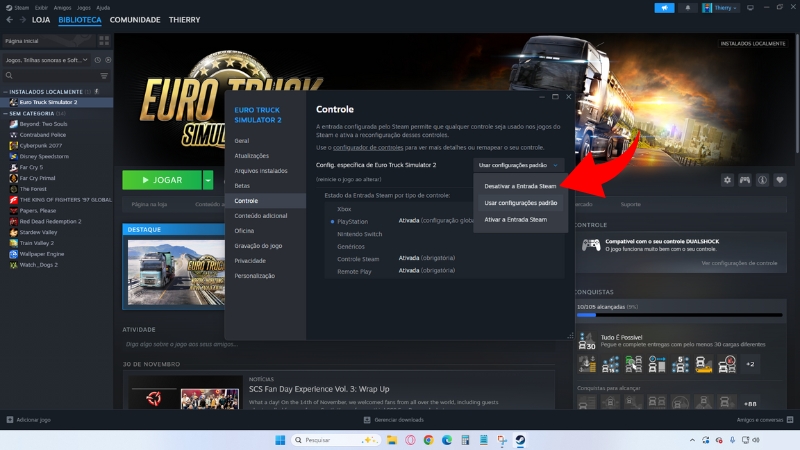Switch to the COMUNIDADE tab
This screenshot has height=450, width=800.
pos(135,20)
